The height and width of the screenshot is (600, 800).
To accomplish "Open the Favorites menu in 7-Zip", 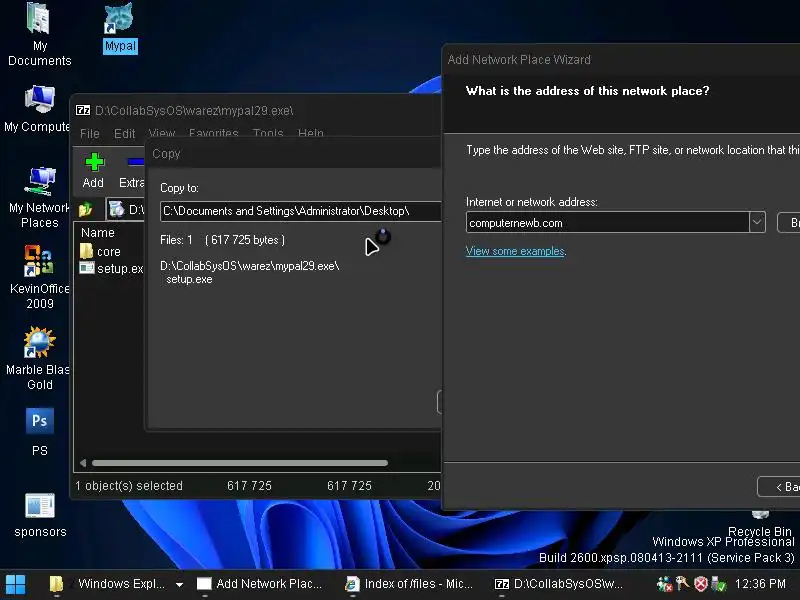I will [x=213, y=134].
